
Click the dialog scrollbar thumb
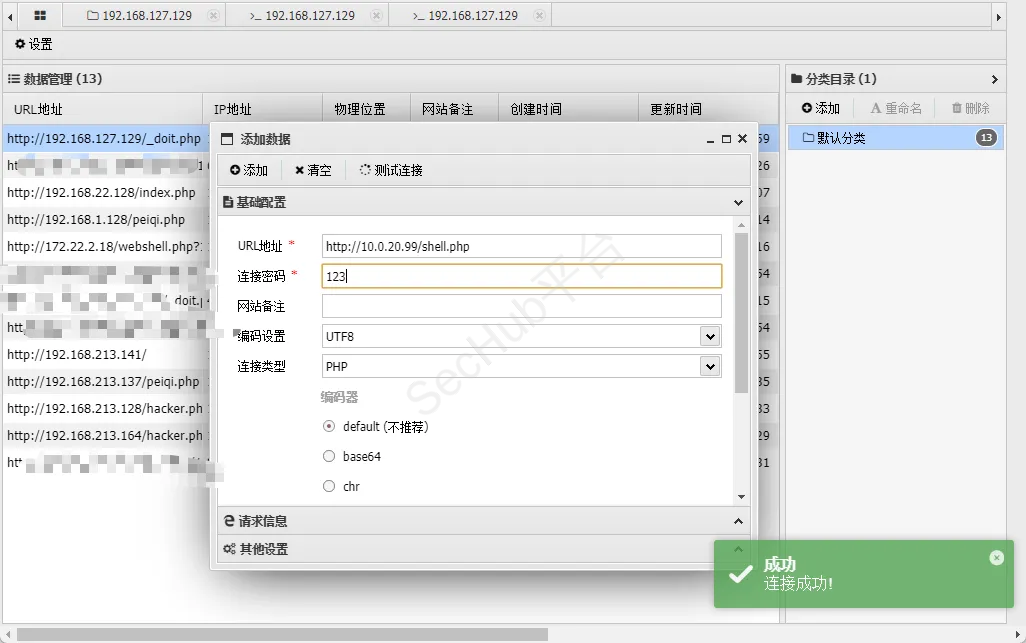coord(741,313)
